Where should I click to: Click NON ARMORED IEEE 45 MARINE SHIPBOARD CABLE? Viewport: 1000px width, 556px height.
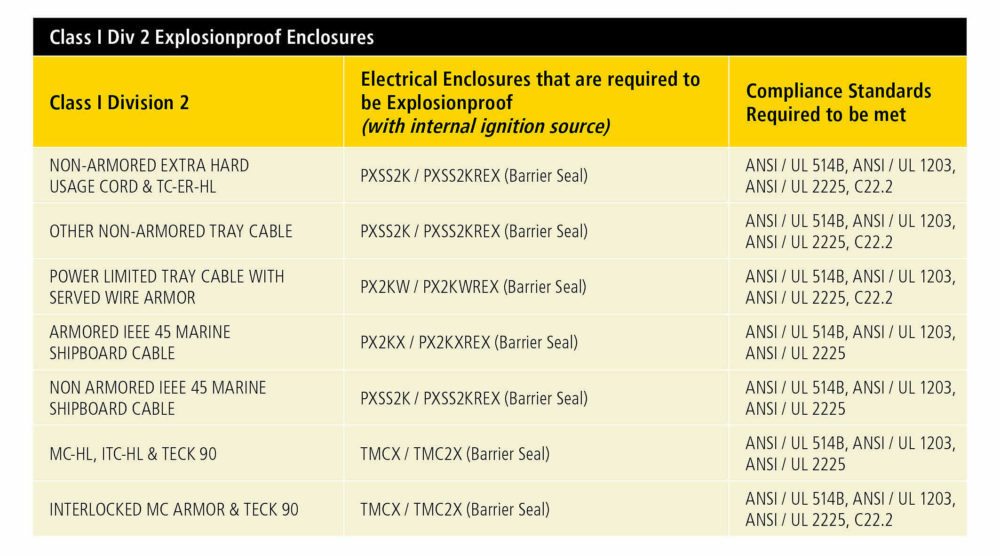pyautogui.click(x=158, y=398)
